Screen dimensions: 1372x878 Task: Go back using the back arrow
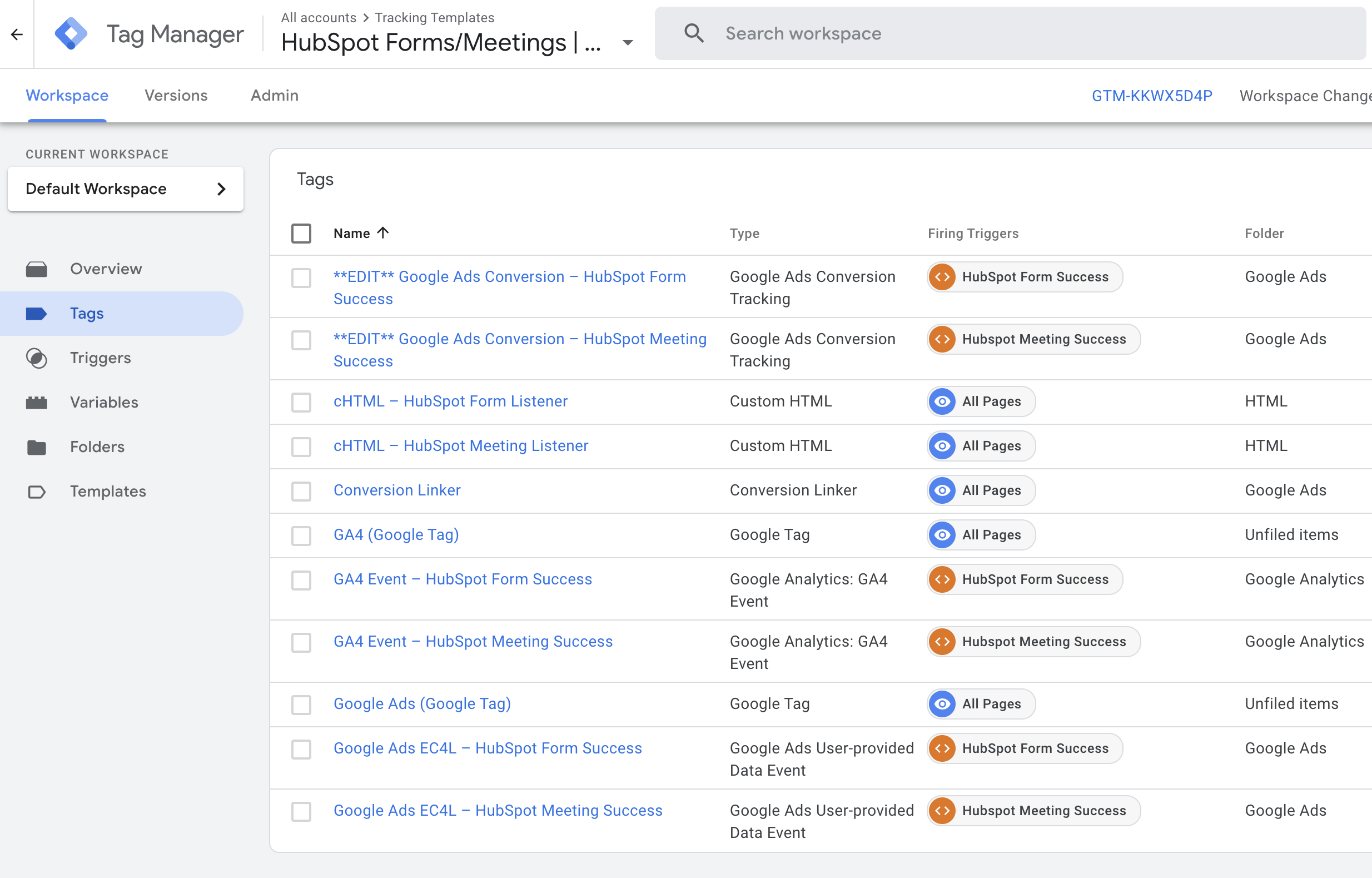[x=17, y=34]
